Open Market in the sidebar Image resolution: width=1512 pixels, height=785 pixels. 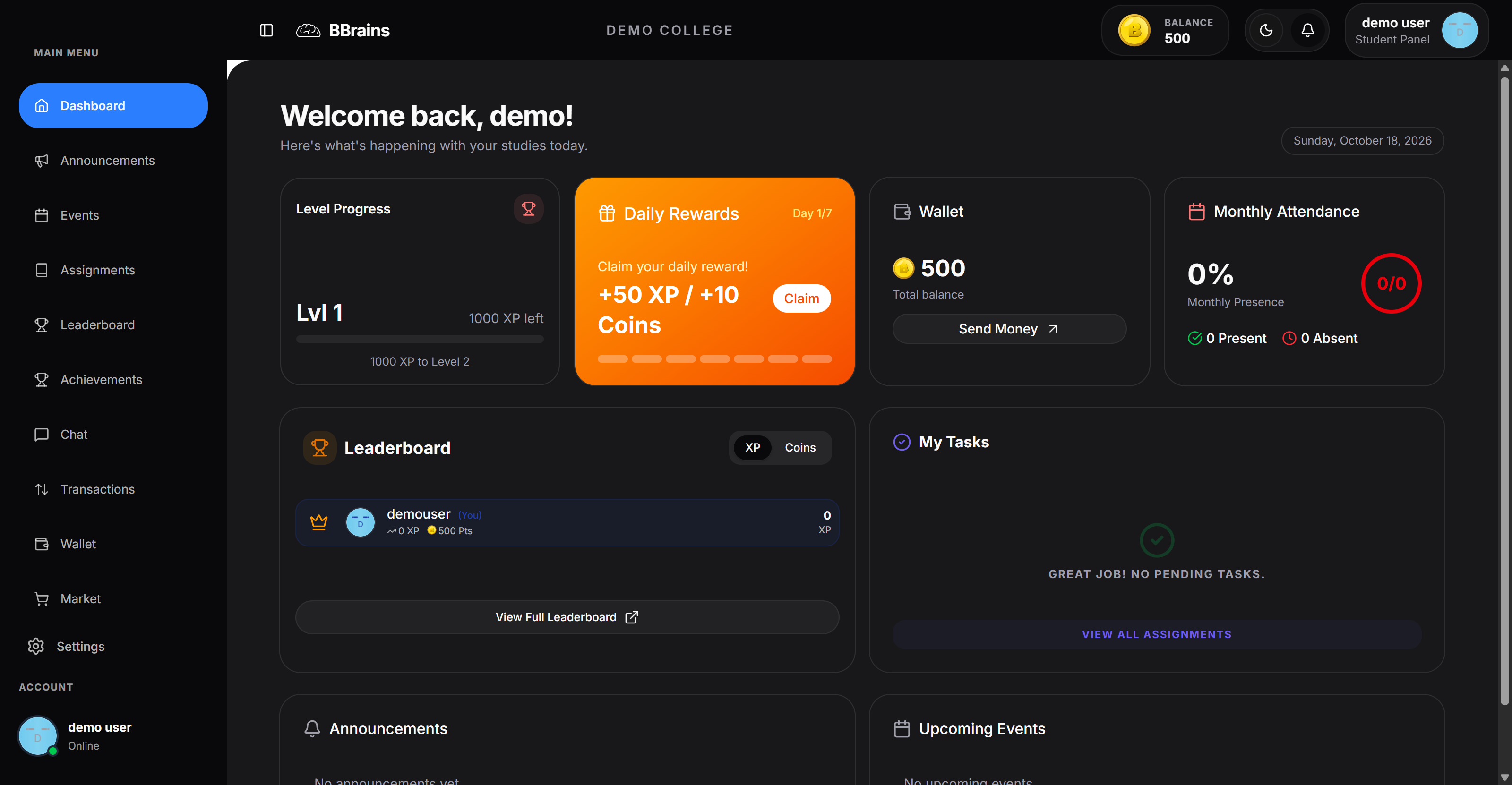point(113,599)
